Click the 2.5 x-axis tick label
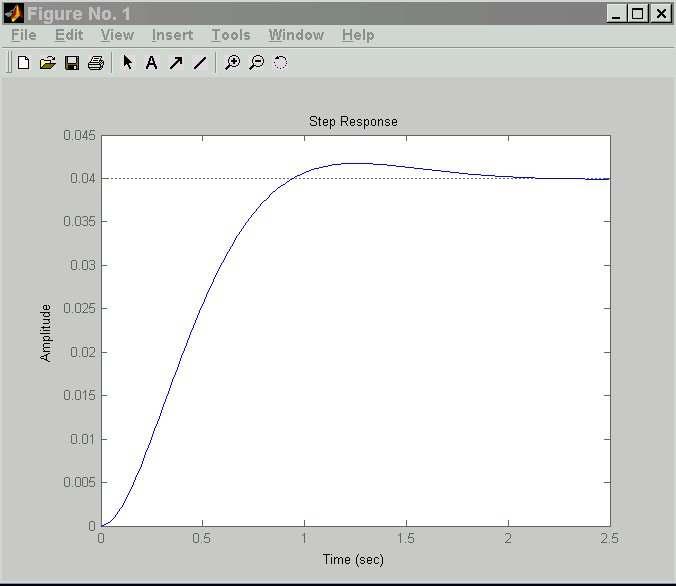The height and width of the screenshot is (586, 676). (x=609, y=538)
